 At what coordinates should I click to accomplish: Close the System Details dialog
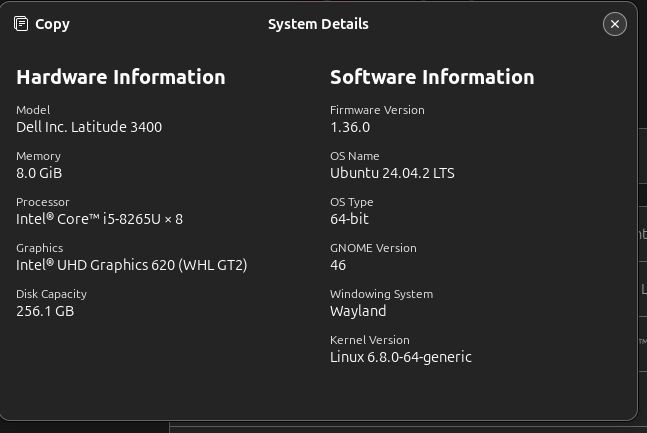click(614, 24)
